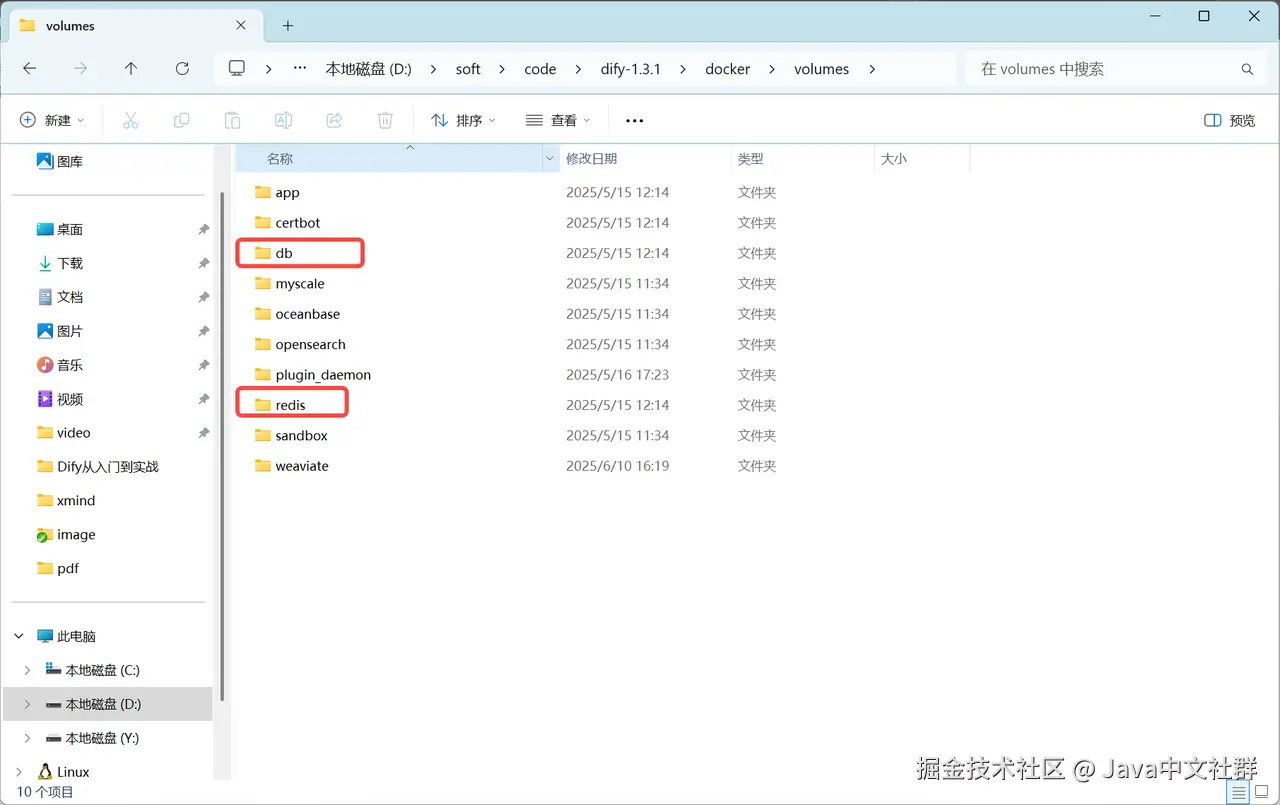Open a new tab with plus button
Viewport: 1280px width, 805px height.
(x=288, y=26)
